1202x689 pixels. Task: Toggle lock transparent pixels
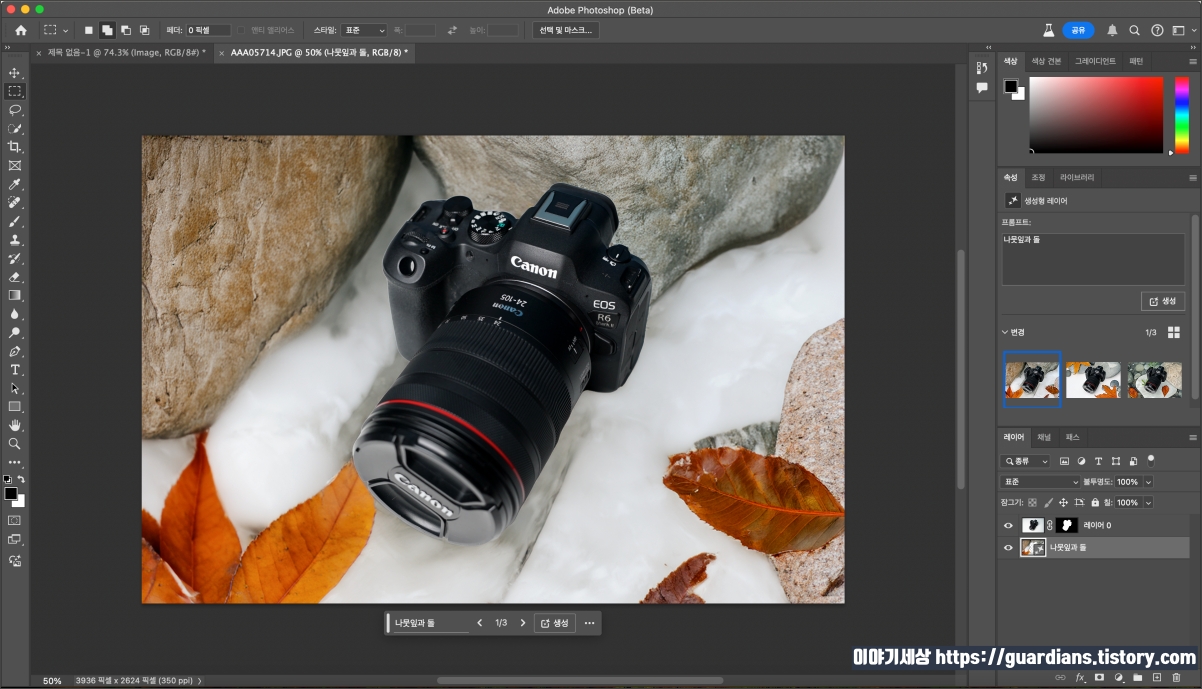1032,503
